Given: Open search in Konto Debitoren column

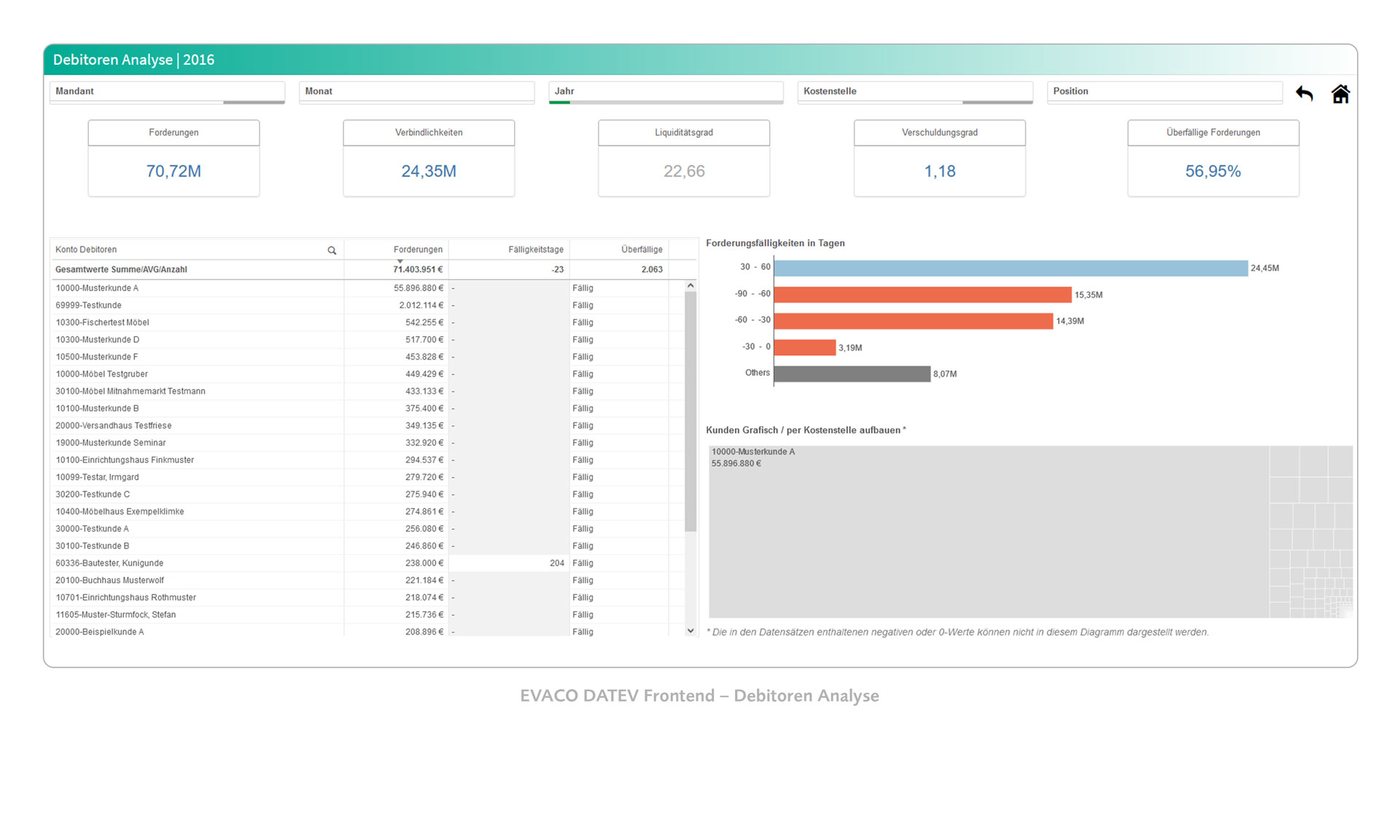Looking at the screenshot, I should [x=332, y=250].
